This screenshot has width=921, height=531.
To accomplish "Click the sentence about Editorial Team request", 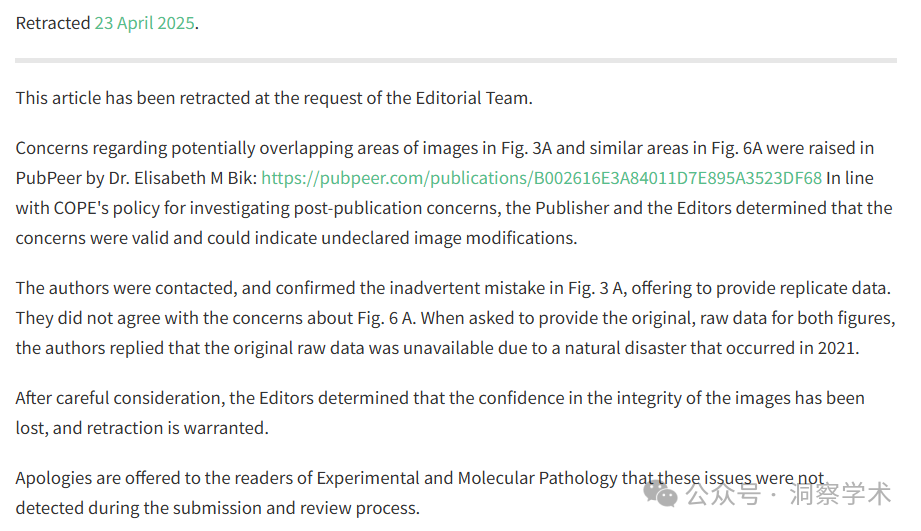I will 274,98.
